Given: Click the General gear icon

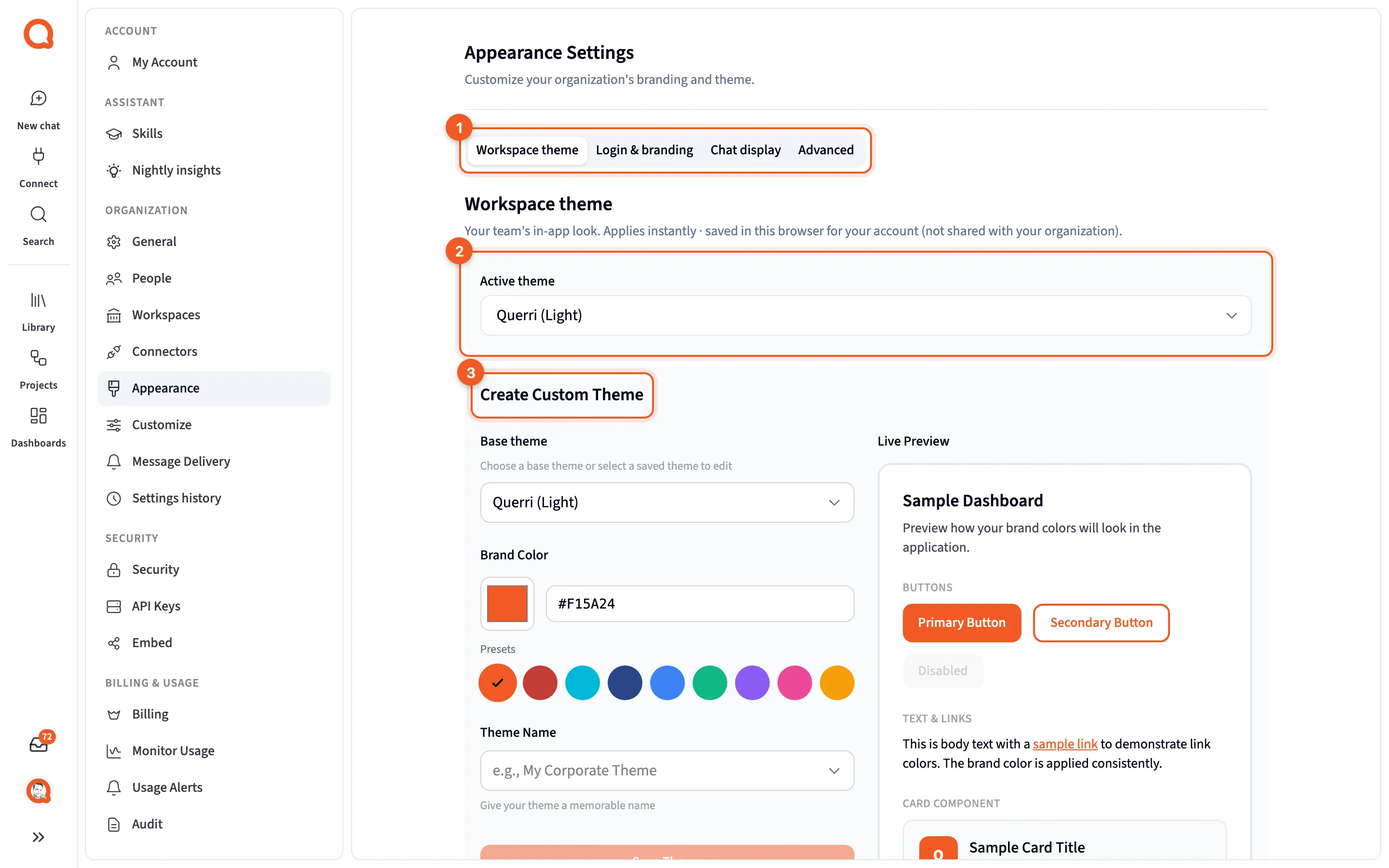Looking at the screenshot, I should (114, 242).
